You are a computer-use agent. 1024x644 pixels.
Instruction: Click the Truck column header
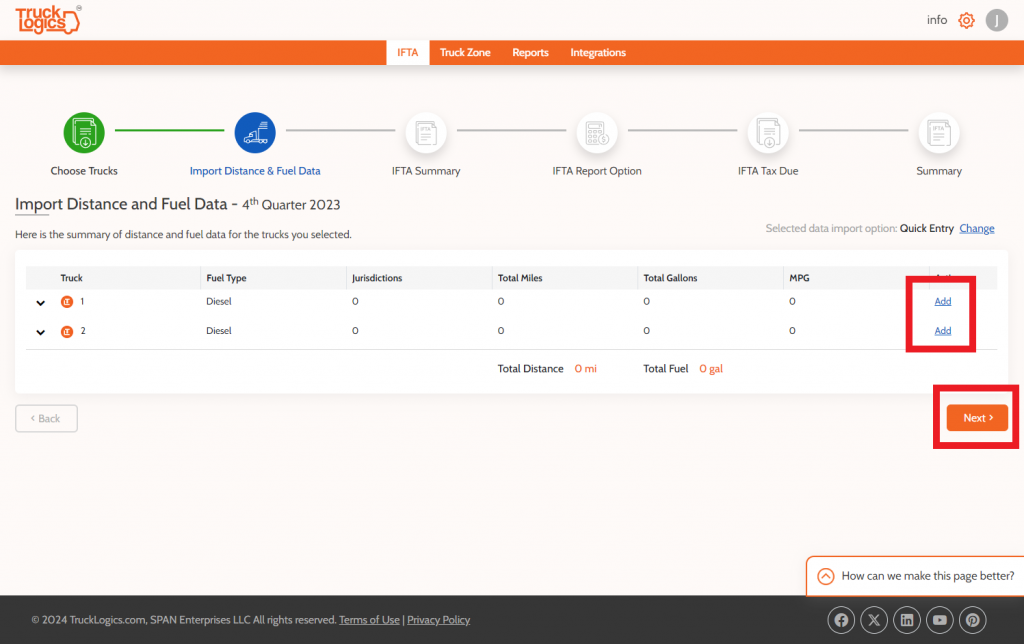click(x=72, y=278)
